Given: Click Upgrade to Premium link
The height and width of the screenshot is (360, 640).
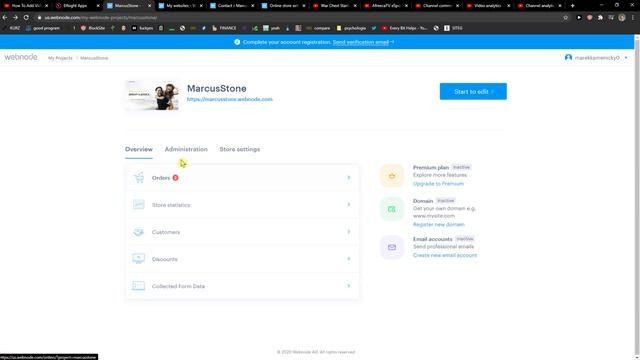Looking at the screenshot, I should 438,184.
